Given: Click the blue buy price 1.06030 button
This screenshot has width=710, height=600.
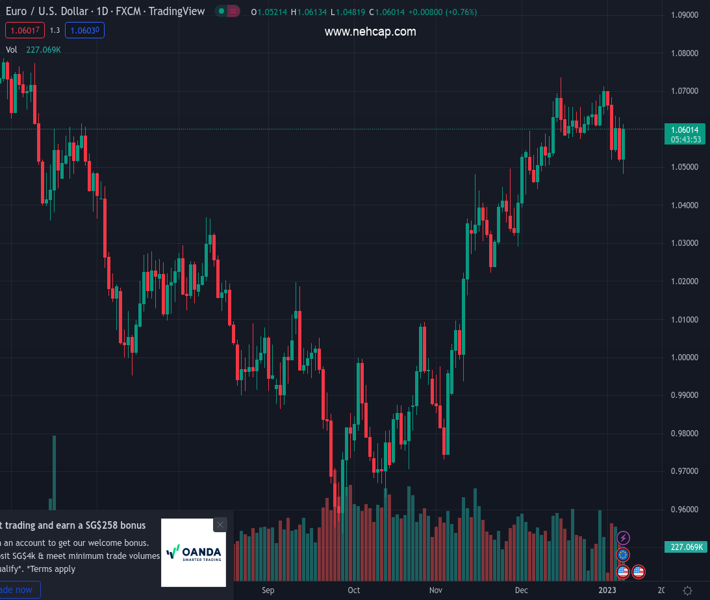Looking at the screenshot, I should click(x=83, y=30).
